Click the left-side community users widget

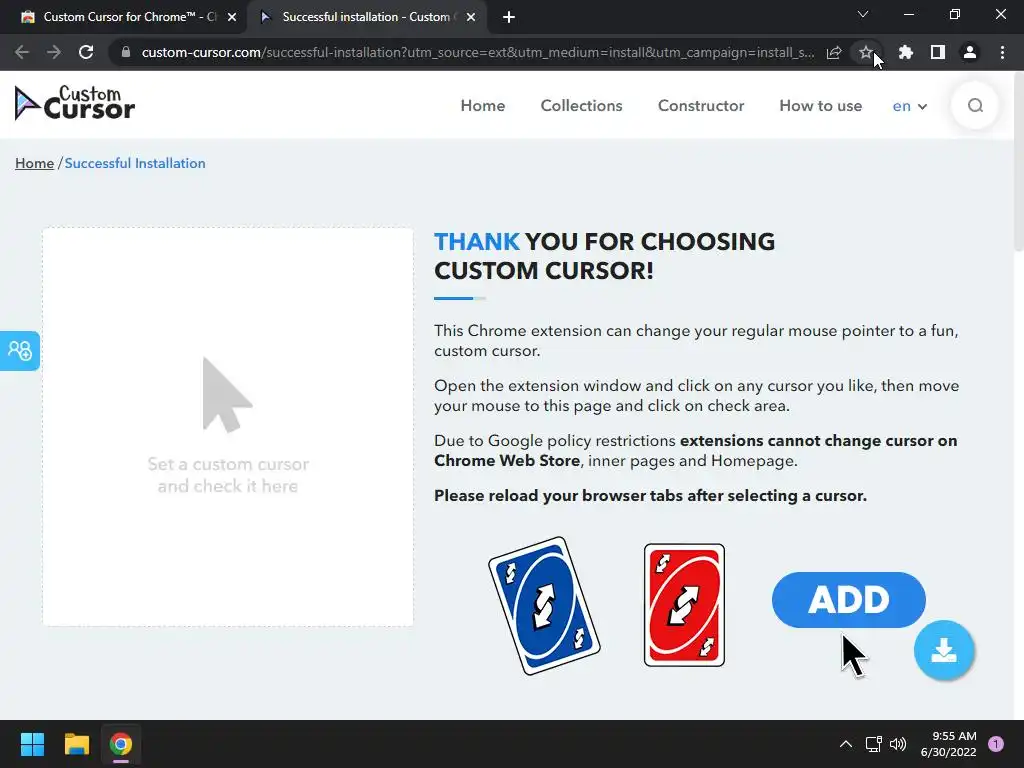coord(20,351)
